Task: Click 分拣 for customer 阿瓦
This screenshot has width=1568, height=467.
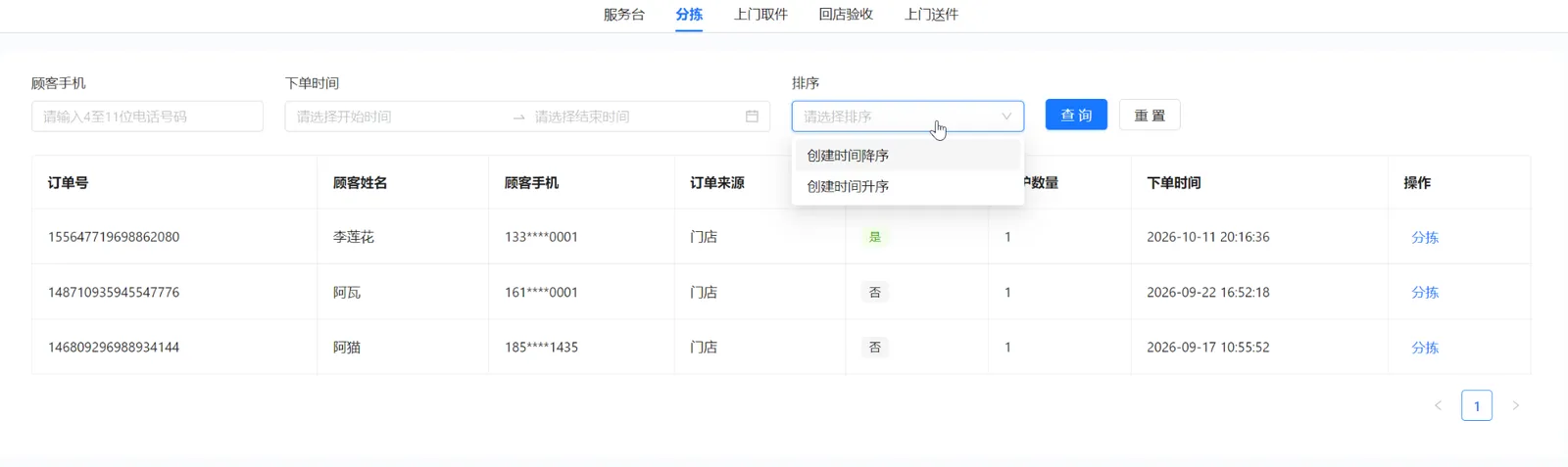Action: [1425, 292]
